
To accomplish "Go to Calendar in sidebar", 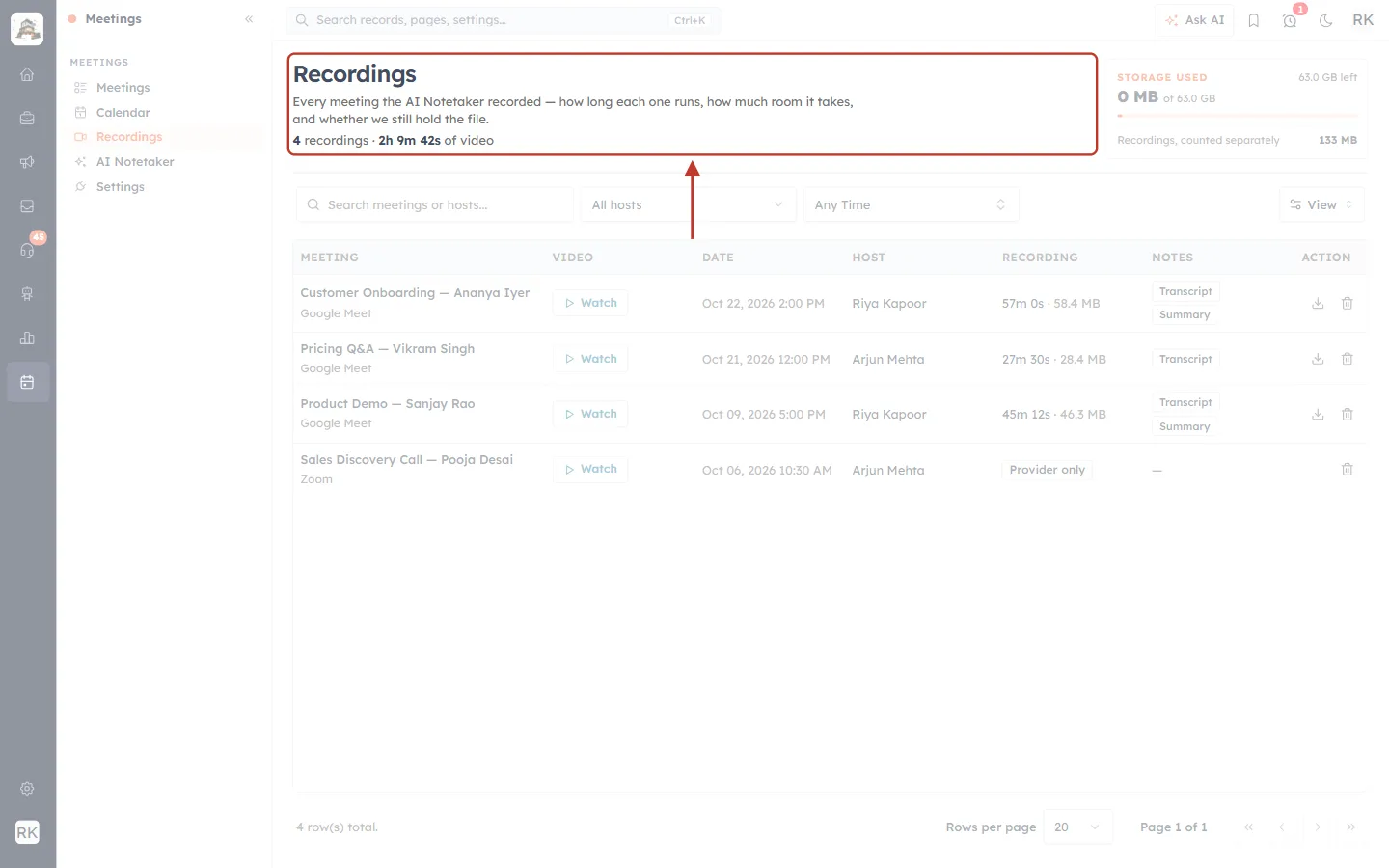I will pos(123,113).
